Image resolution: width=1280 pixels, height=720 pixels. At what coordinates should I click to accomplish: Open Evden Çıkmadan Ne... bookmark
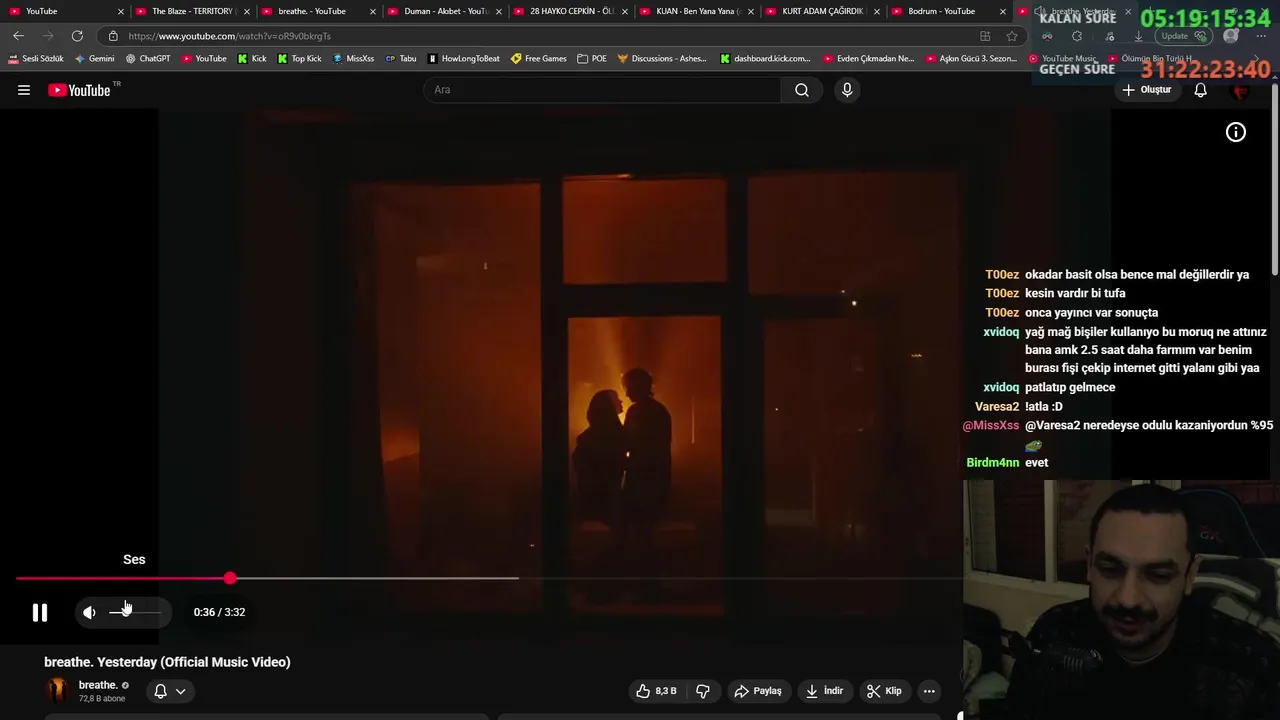[x=869, y=58]
